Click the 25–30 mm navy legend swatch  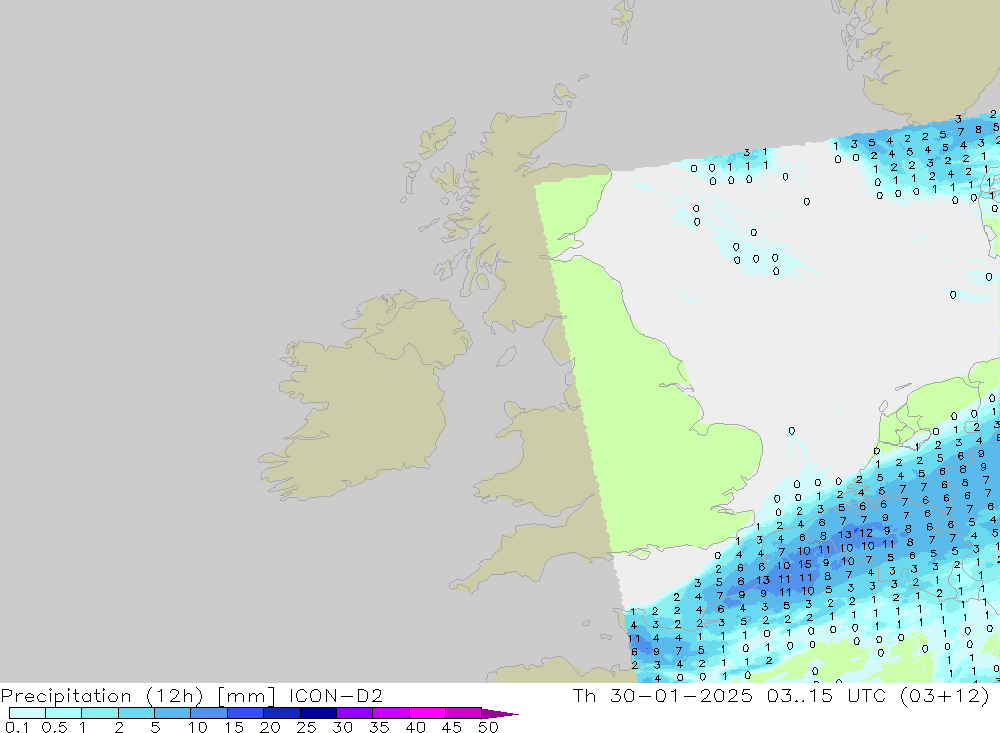(x=318, y=713)
